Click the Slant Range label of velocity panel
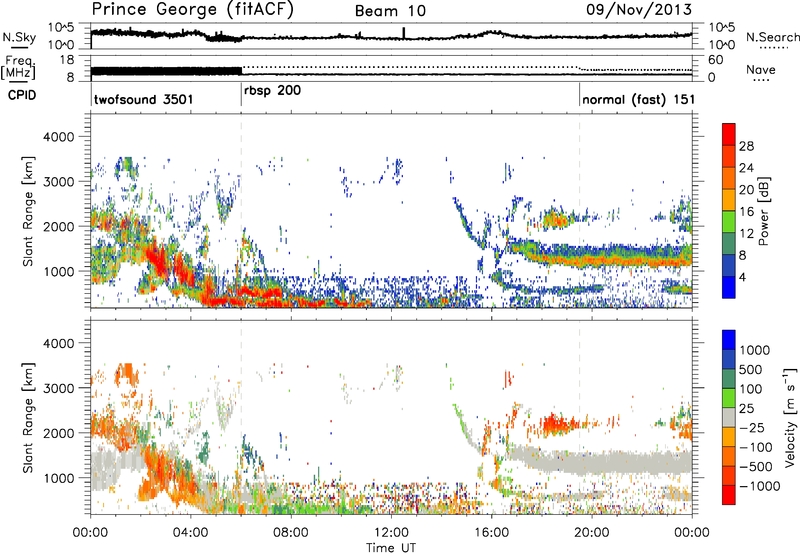Viewport: 800px width, 554px height. click(x=28, y=417)
